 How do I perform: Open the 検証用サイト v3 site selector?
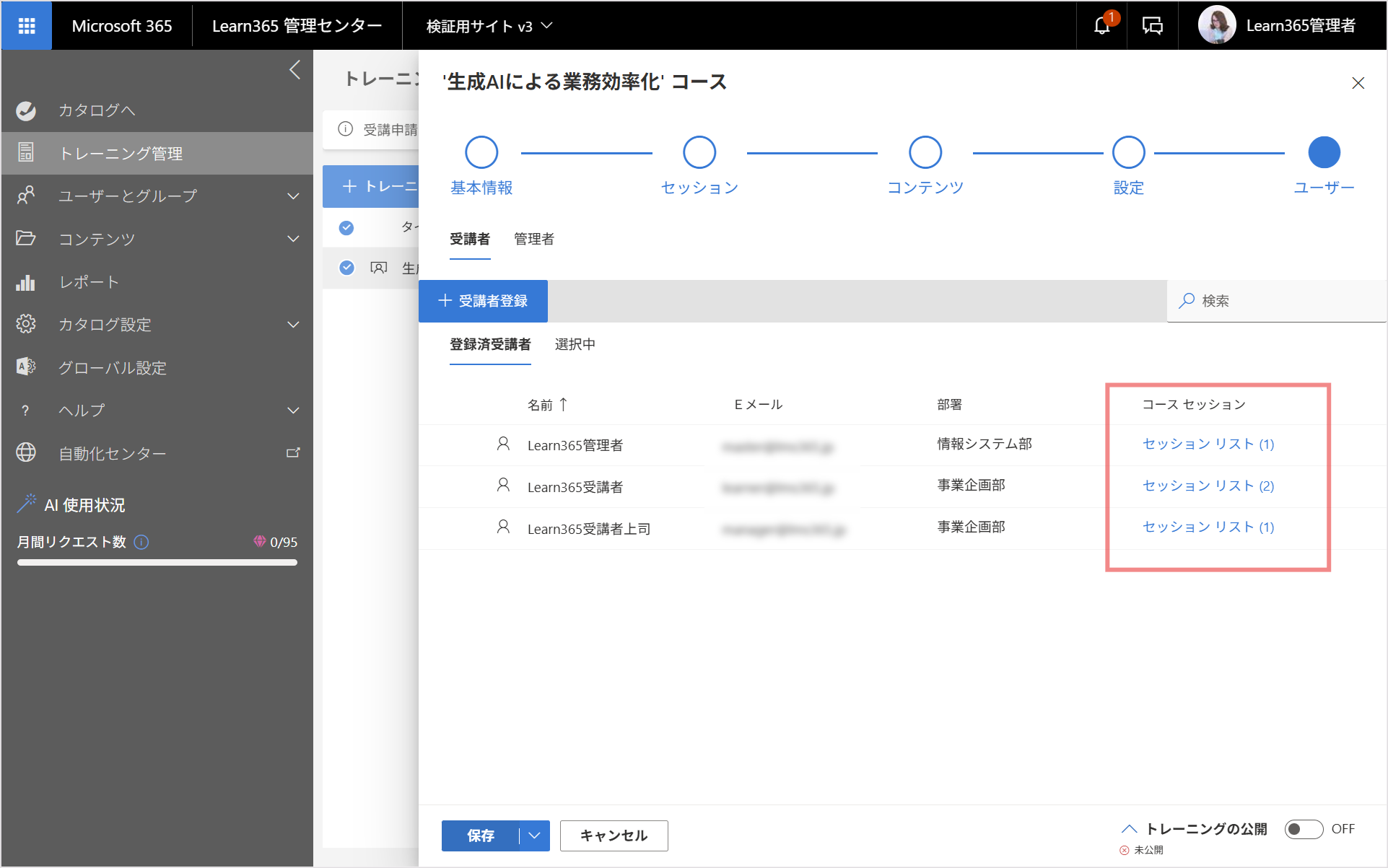489,26
